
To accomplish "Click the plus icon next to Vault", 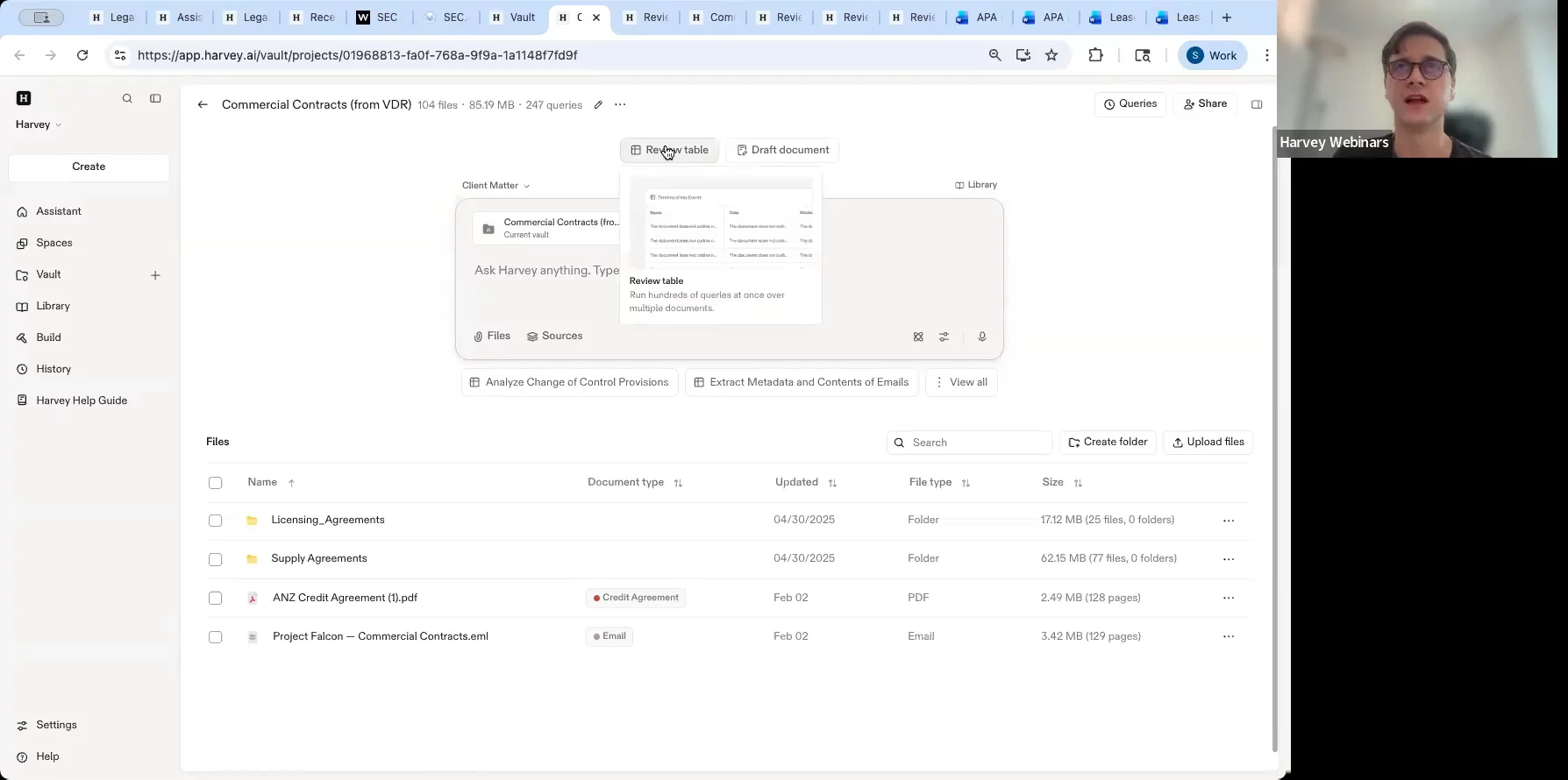I will [x=155, y=275].
